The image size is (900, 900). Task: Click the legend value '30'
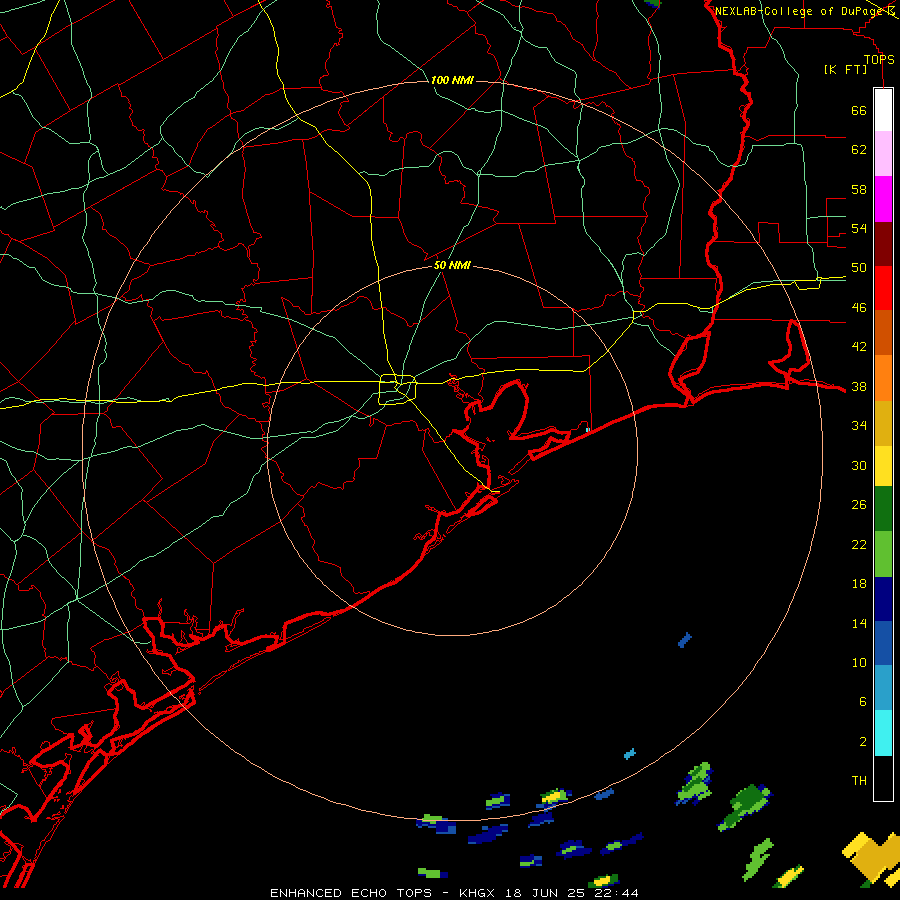click(x=859, y=465)
